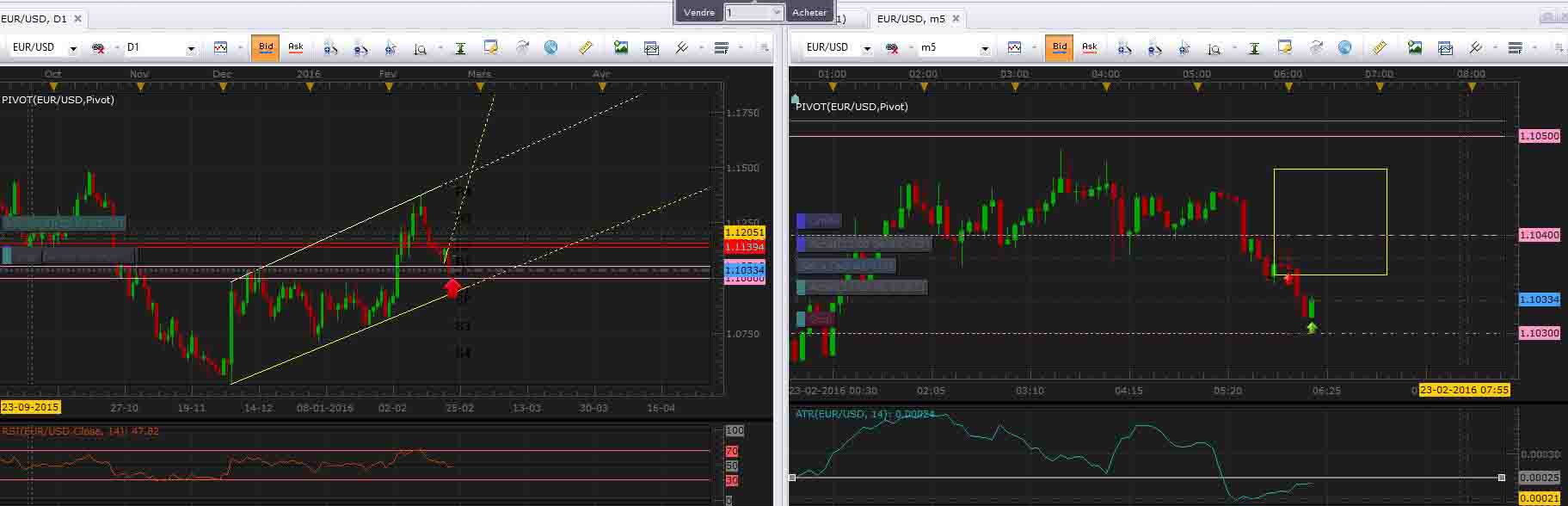Click PIVOT(EUR/USD,Pivot) label on m5 chart
This screenshot has height=506, width=1568.
point(852,107)
